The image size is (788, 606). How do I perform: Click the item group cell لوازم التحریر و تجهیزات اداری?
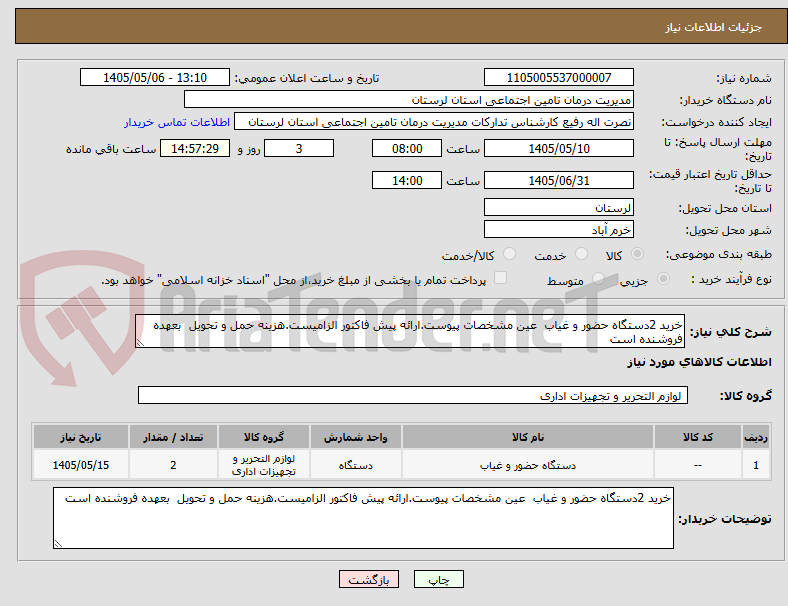(264, 465)
